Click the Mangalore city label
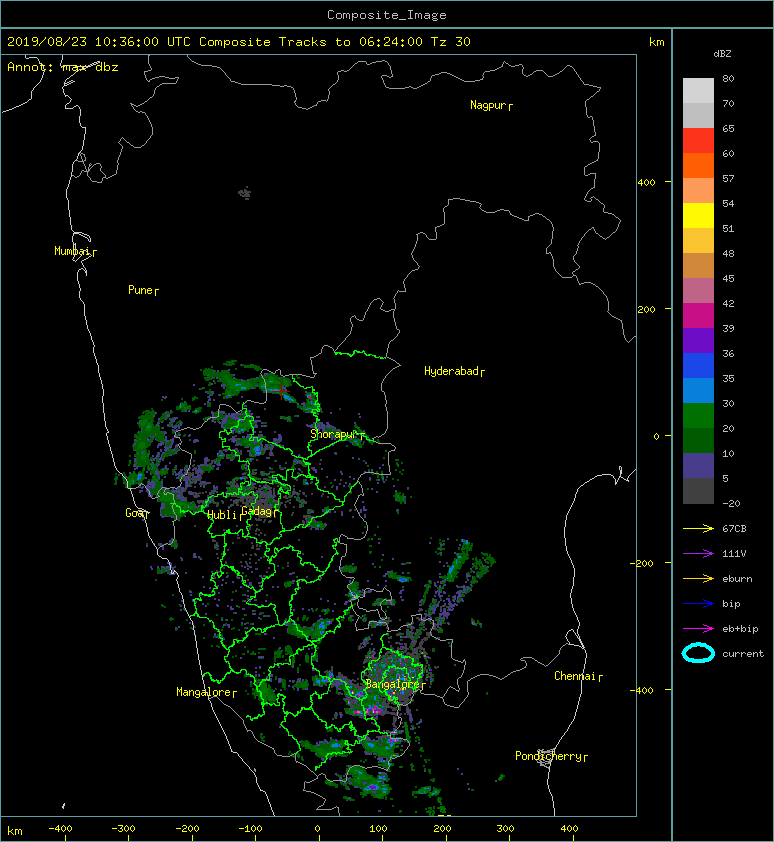The image size is (774, 842). (x=206, y=693)
